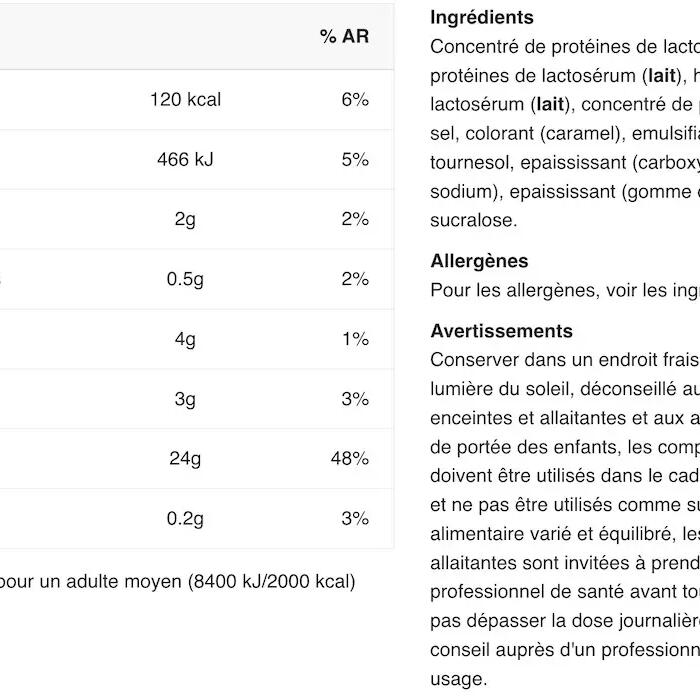Click the "Avertissements" heading
The height and width of the screenshot is (700, 700).
[x=501, y=331]
